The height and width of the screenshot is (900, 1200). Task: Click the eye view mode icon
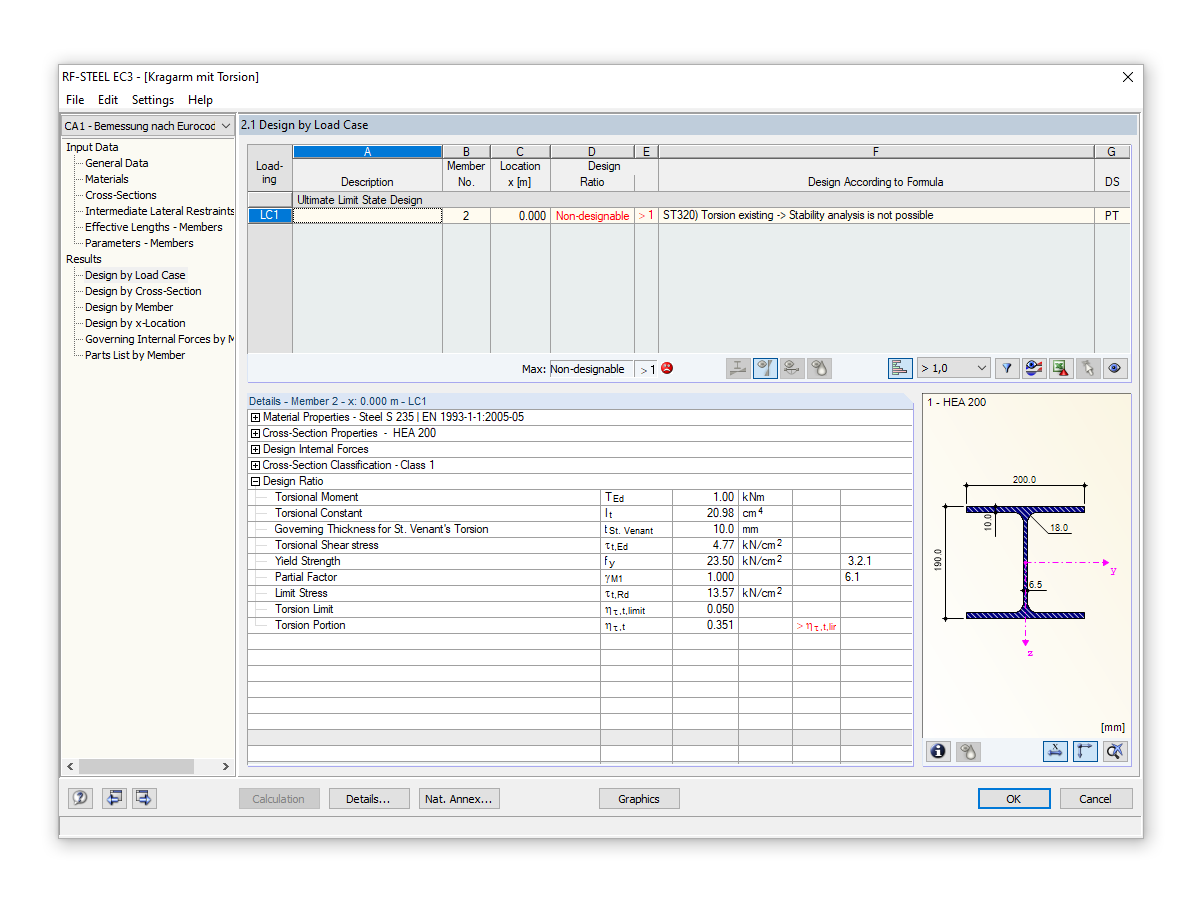click(1114, 368)
